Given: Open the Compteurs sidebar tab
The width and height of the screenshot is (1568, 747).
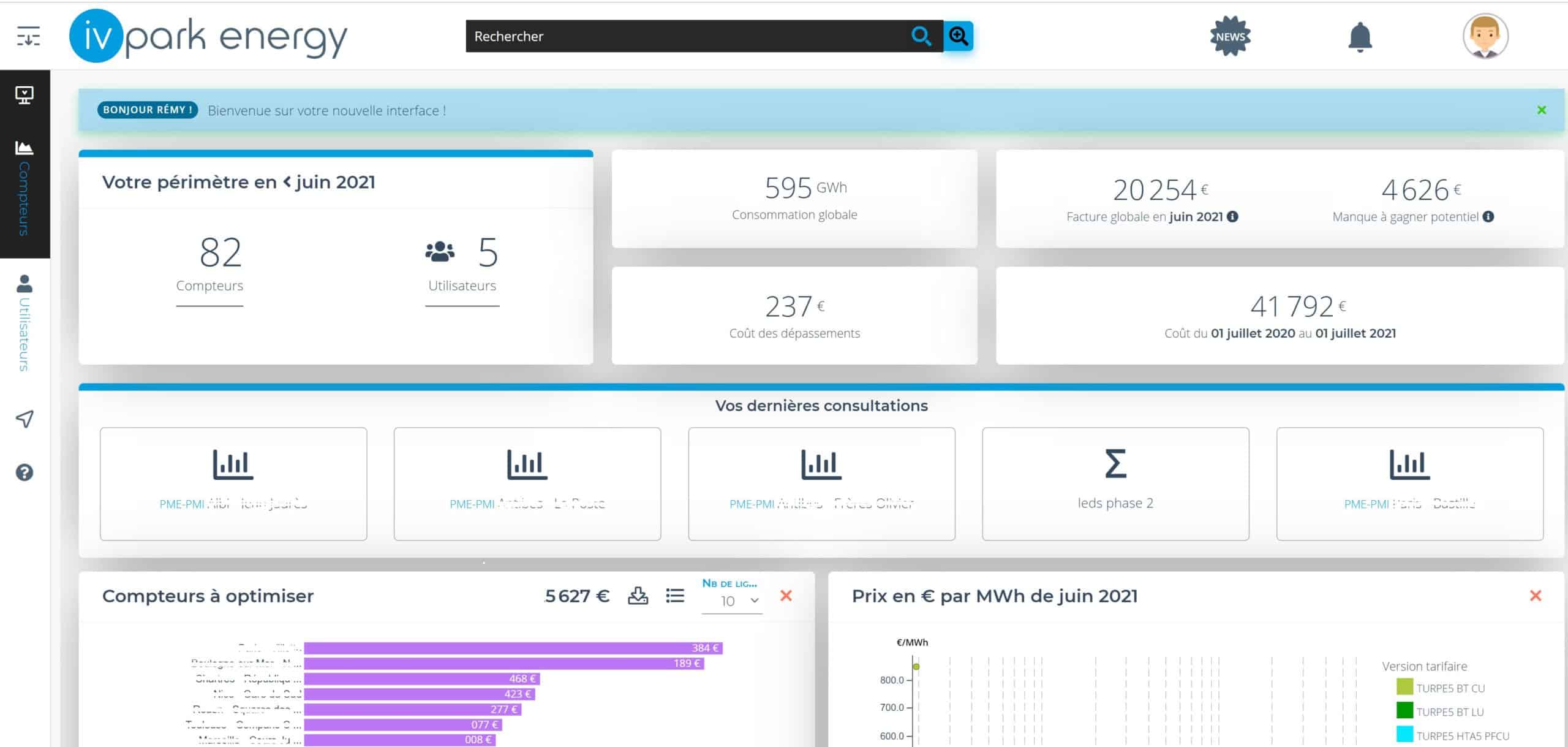Looking at the screenshot, I should pyautogui.click(x=24, y=189).
